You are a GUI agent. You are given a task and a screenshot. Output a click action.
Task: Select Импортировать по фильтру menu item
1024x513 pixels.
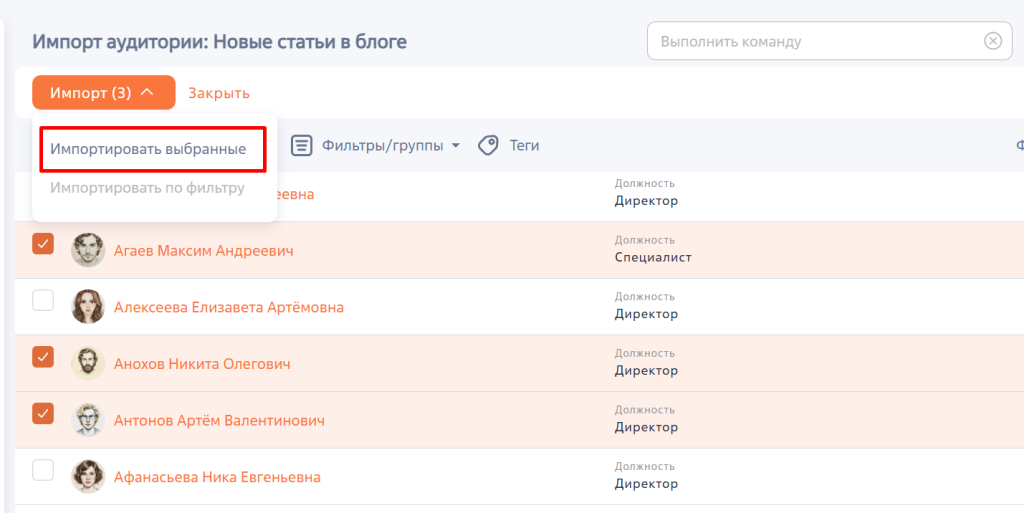(x=148, y=188)
